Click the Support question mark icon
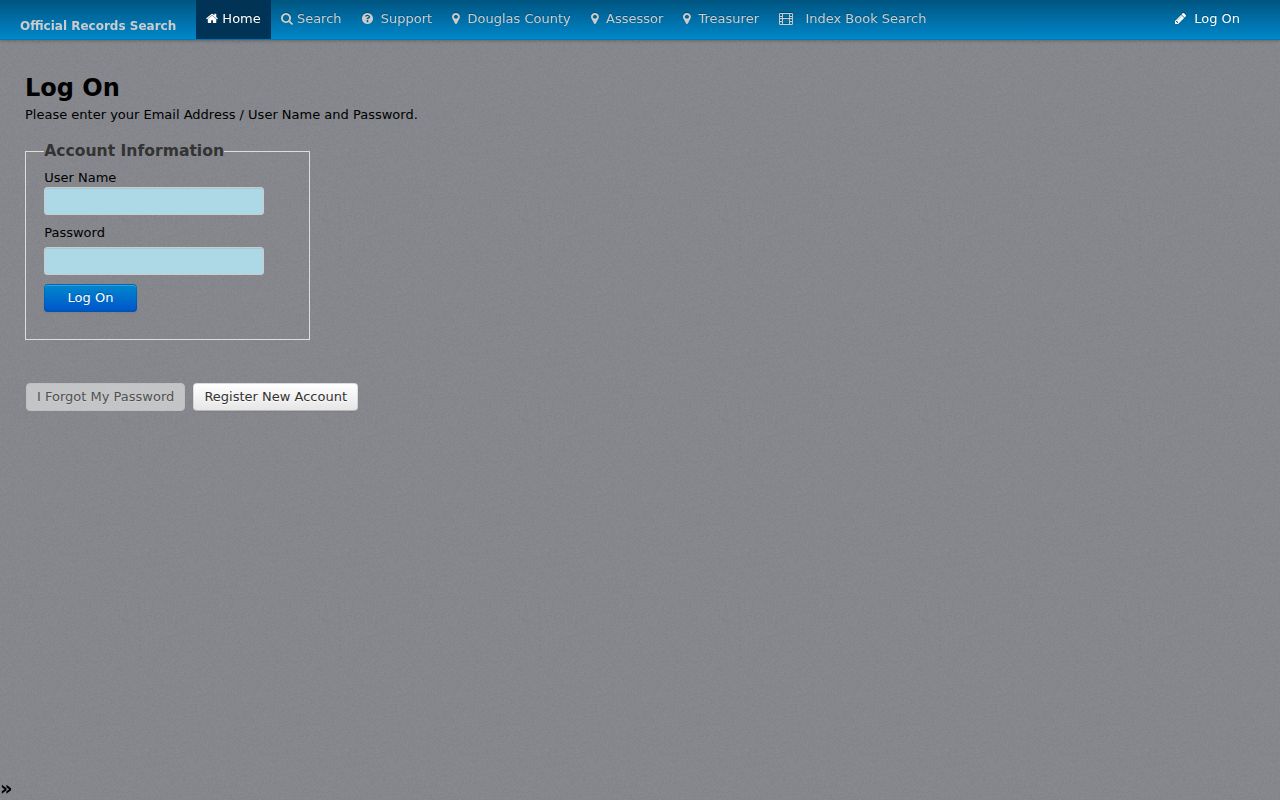1280x800 pixels. click(x=367, y=19)
